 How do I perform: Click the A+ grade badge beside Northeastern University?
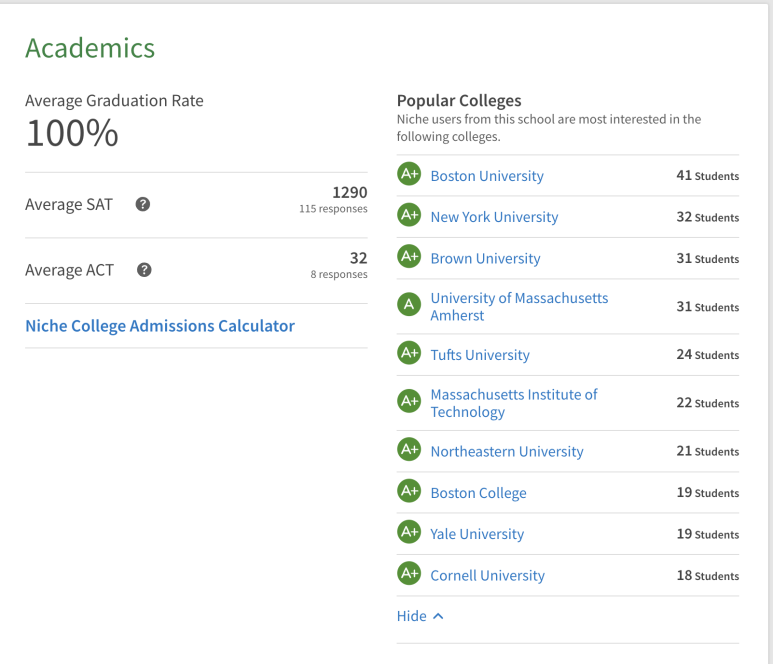pos(409,450)
